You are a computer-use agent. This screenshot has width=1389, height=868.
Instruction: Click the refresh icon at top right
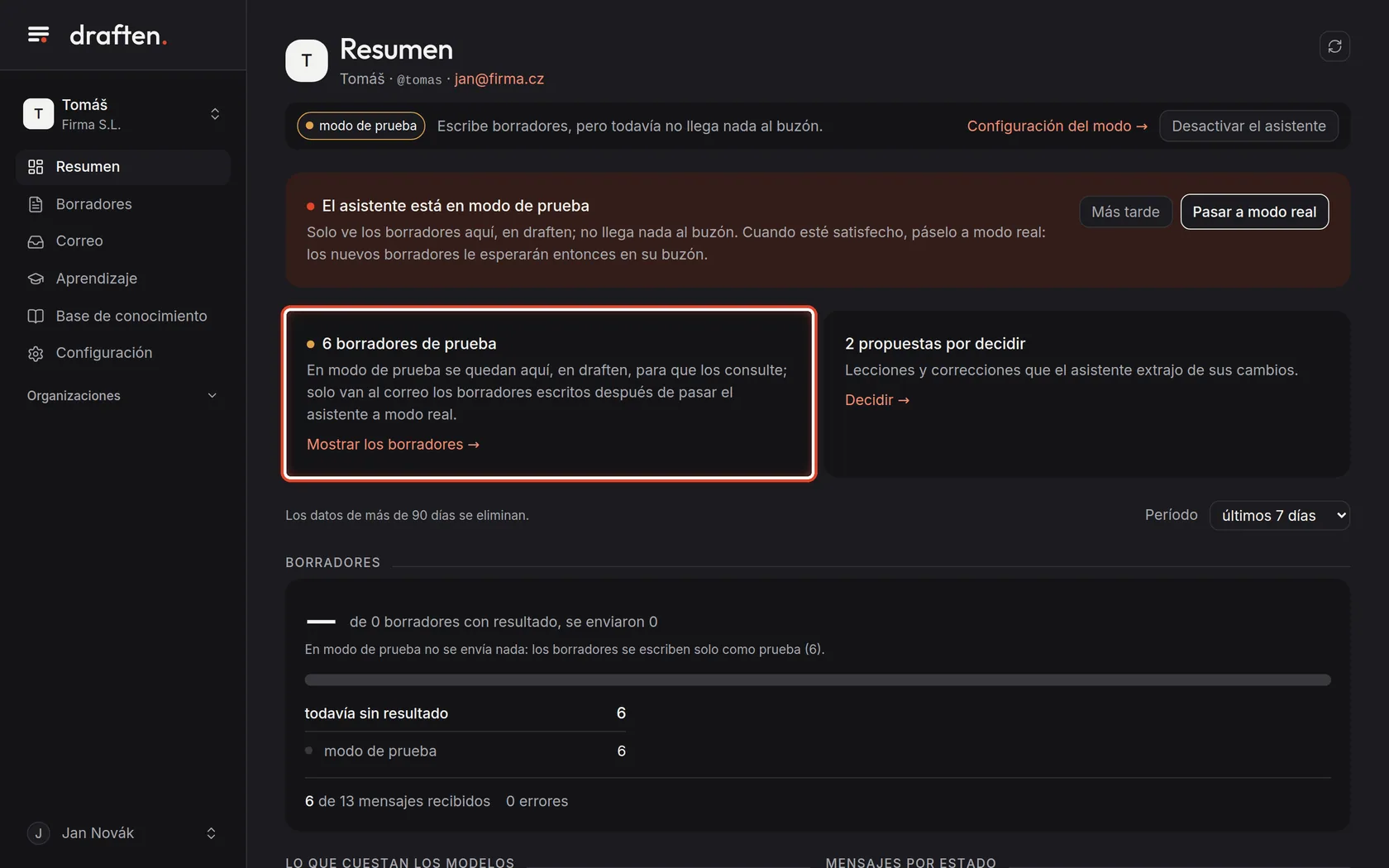tap(1334, 46)
